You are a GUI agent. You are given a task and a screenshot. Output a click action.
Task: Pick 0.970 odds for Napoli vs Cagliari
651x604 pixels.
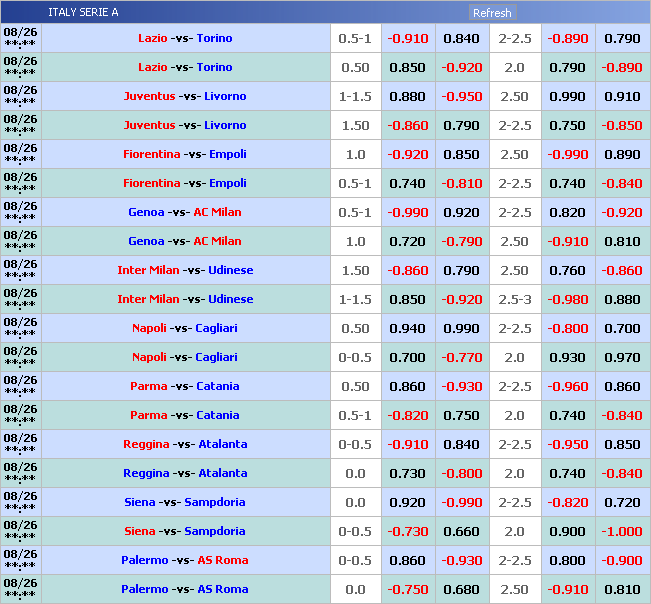coord(622,358)
